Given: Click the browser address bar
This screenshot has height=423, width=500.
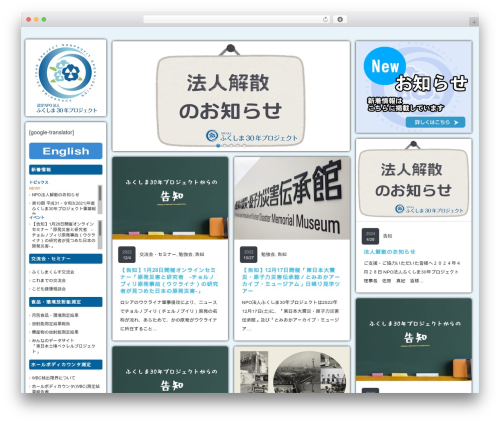Looking at the screenshot, I should (236, 19).
